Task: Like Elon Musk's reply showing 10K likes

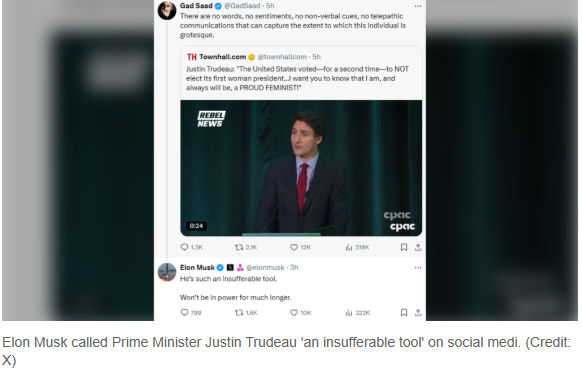Action: tap(294, 313)
